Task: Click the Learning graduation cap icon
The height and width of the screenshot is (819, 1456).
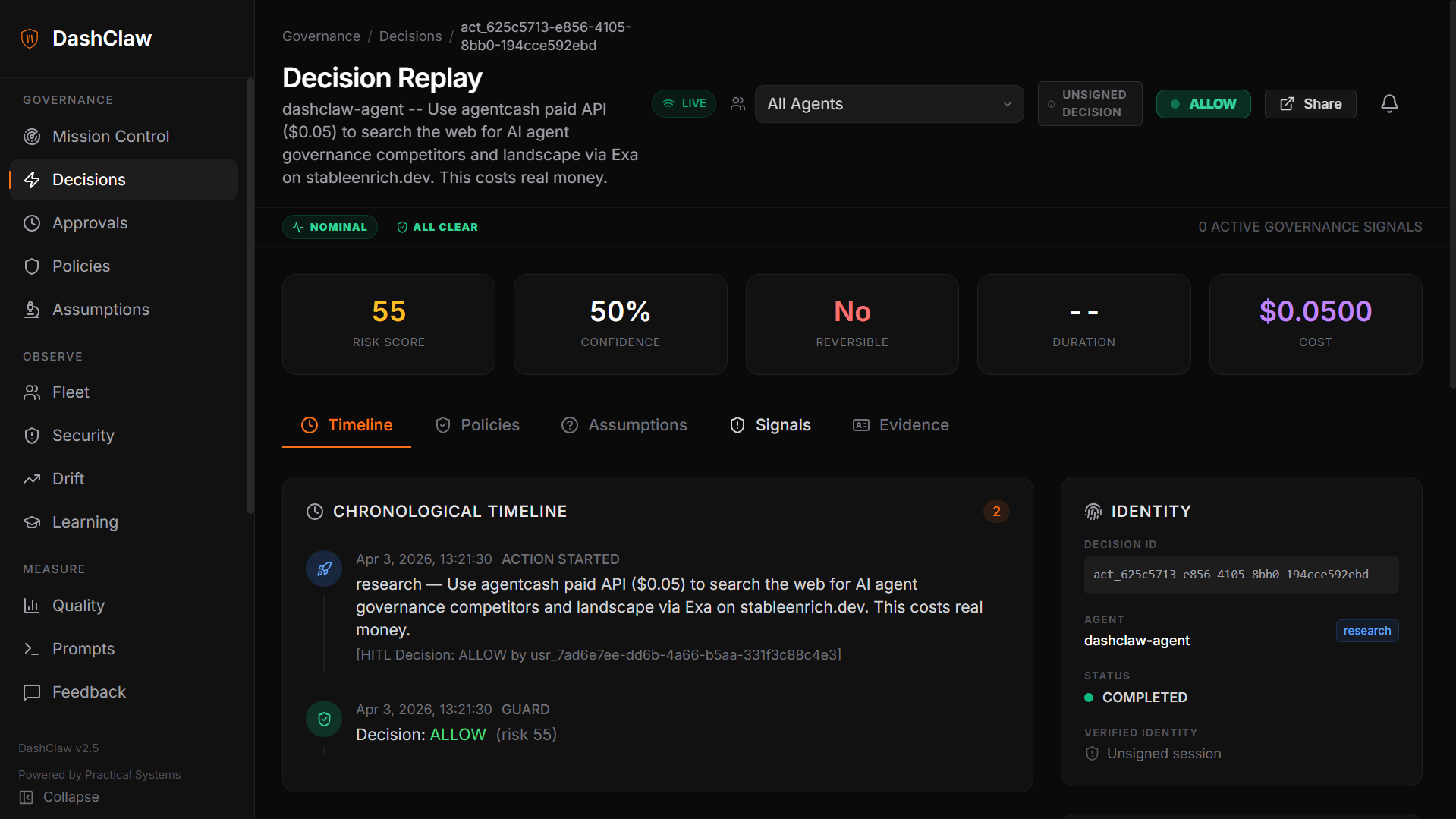Action: pyautogui.click(x=32, y=522)
